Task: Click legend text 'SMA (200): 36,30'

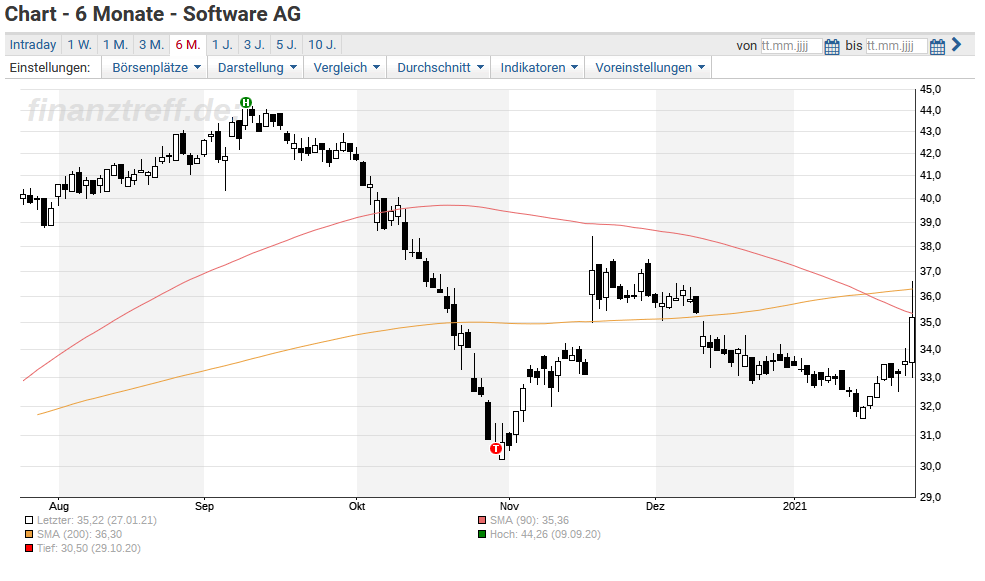Action: pyautogui.click(x=79, y=535)
